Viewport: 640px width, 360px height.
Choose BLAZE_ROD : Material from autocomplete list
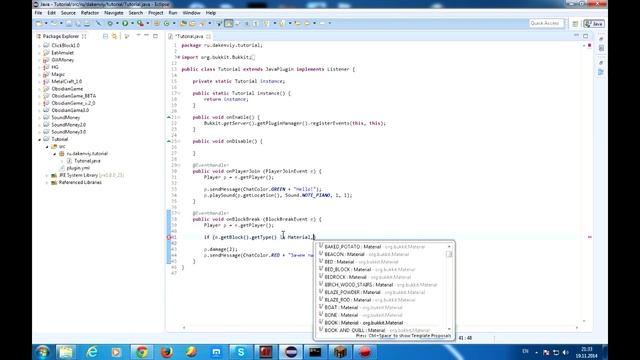click(383, 300)
